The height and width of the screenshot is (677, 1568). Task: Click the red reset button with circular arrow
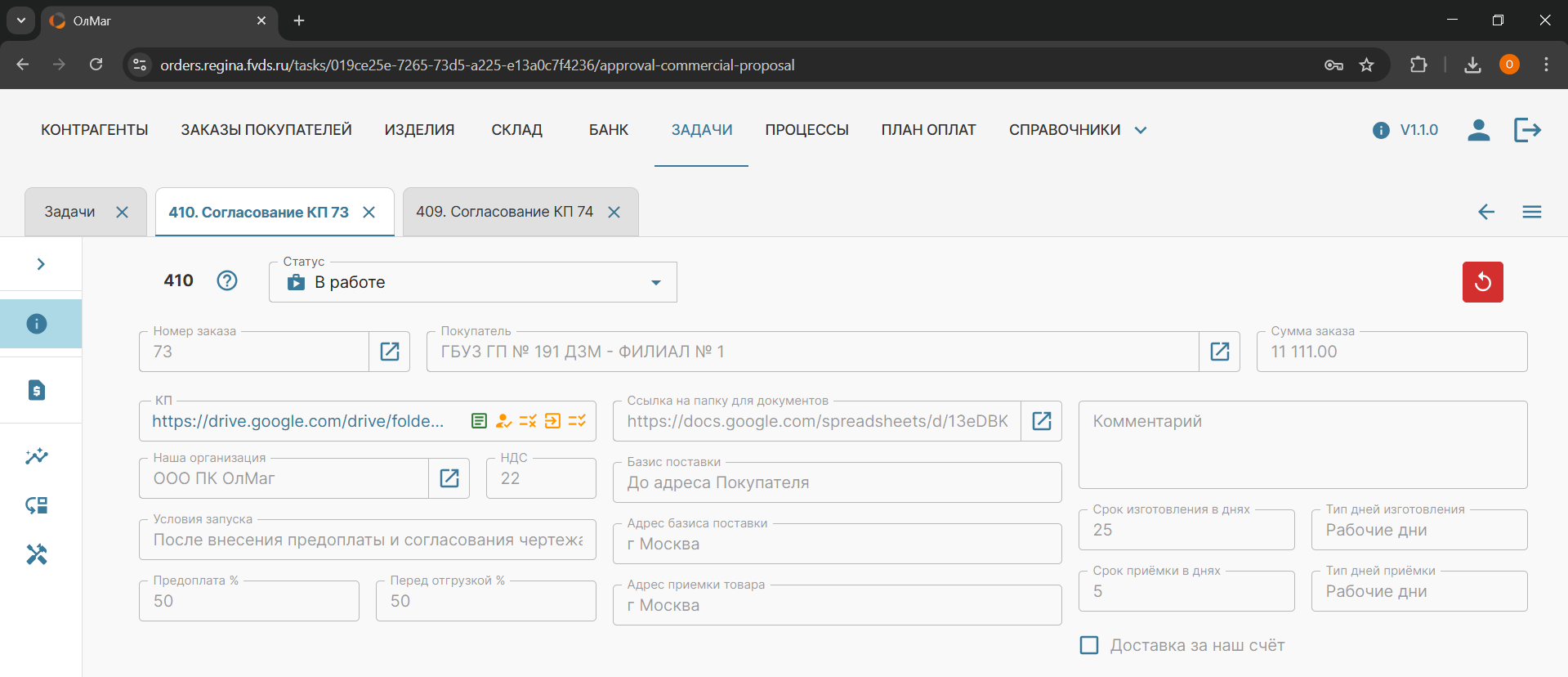point(1482,282)
